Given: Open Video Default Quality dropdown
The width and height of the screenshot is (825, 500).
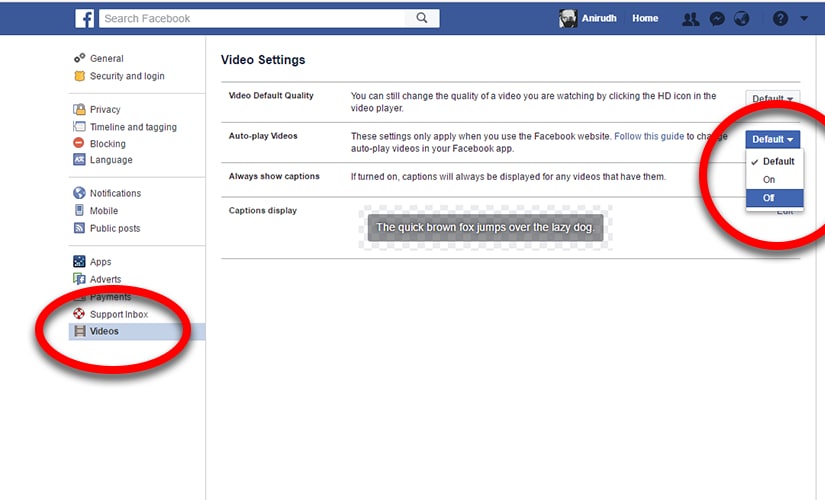Looking at the screenshot, I should 772,98.
